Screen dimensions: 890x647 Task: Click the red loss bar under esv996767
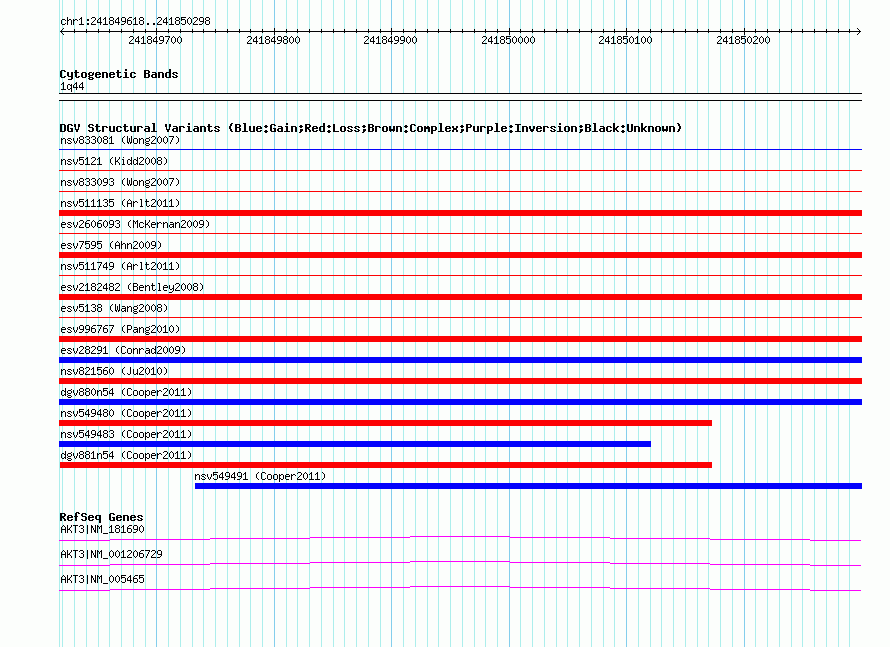coord(460,339)
